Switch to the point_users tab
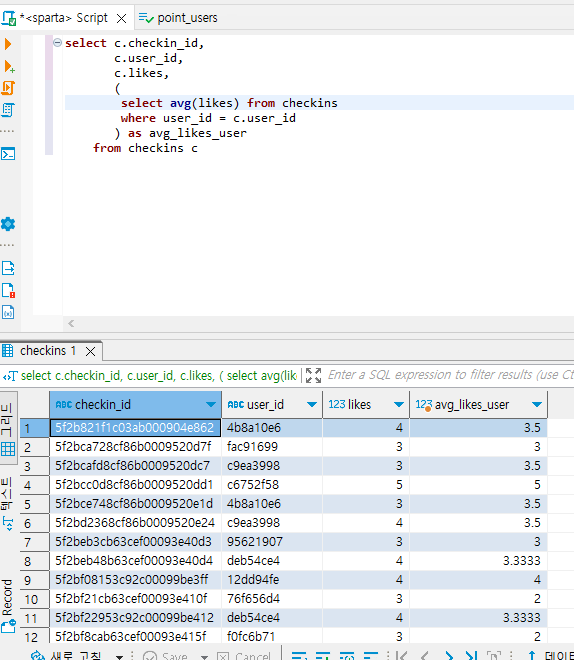 tap(178, 18)
